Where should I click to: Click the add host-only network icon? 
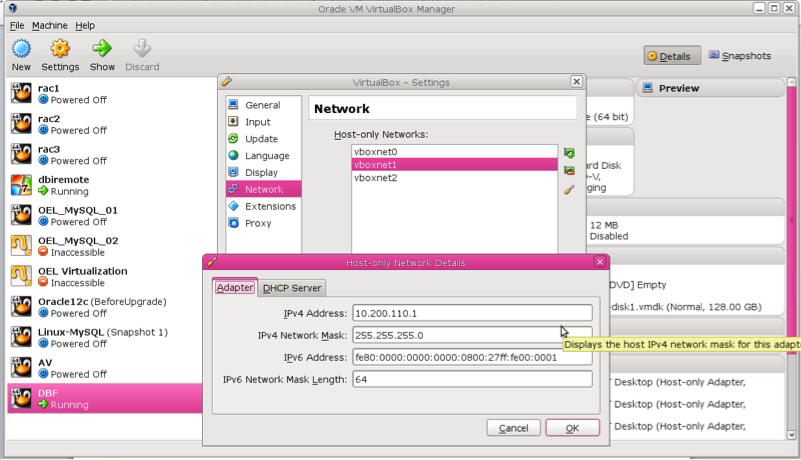pyautogui.click(x=569, y=153)
